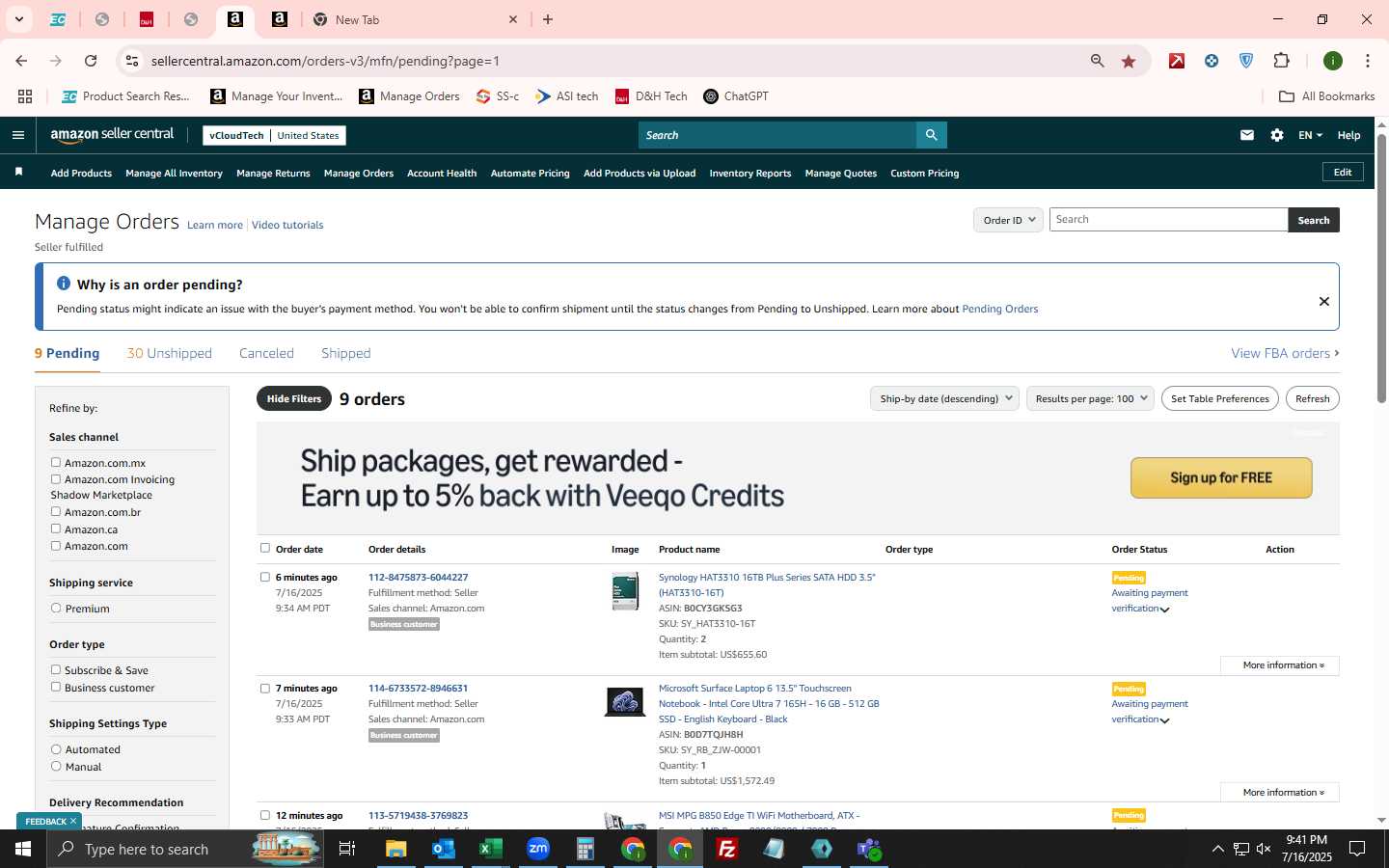Open the Chrome profile avatar
This screenshot has width=1389, height=868.
click(x=1333, y=61)
